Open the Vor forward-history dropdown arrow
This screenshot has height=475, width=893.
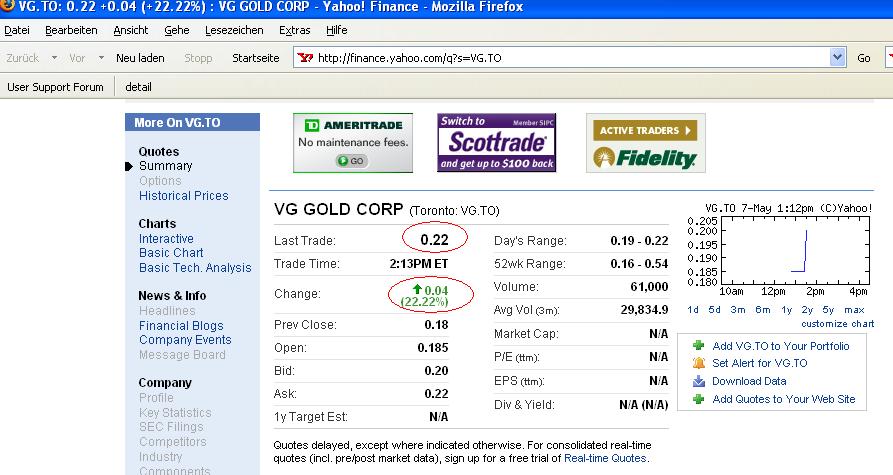pos(101,58)
